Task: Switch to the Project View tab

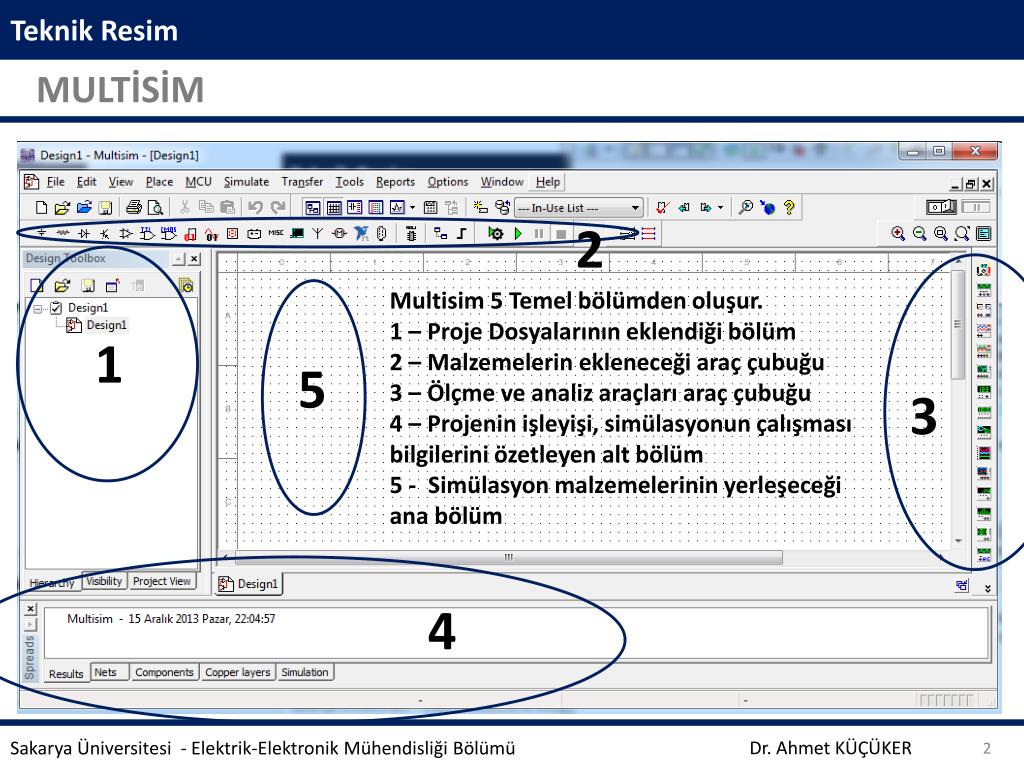Action: pos(161,581)
